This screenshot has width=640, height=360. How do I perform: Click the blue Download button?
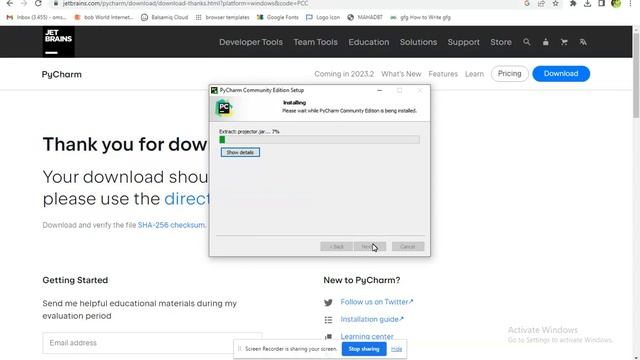pyautogui.click(x=561, y=73)
